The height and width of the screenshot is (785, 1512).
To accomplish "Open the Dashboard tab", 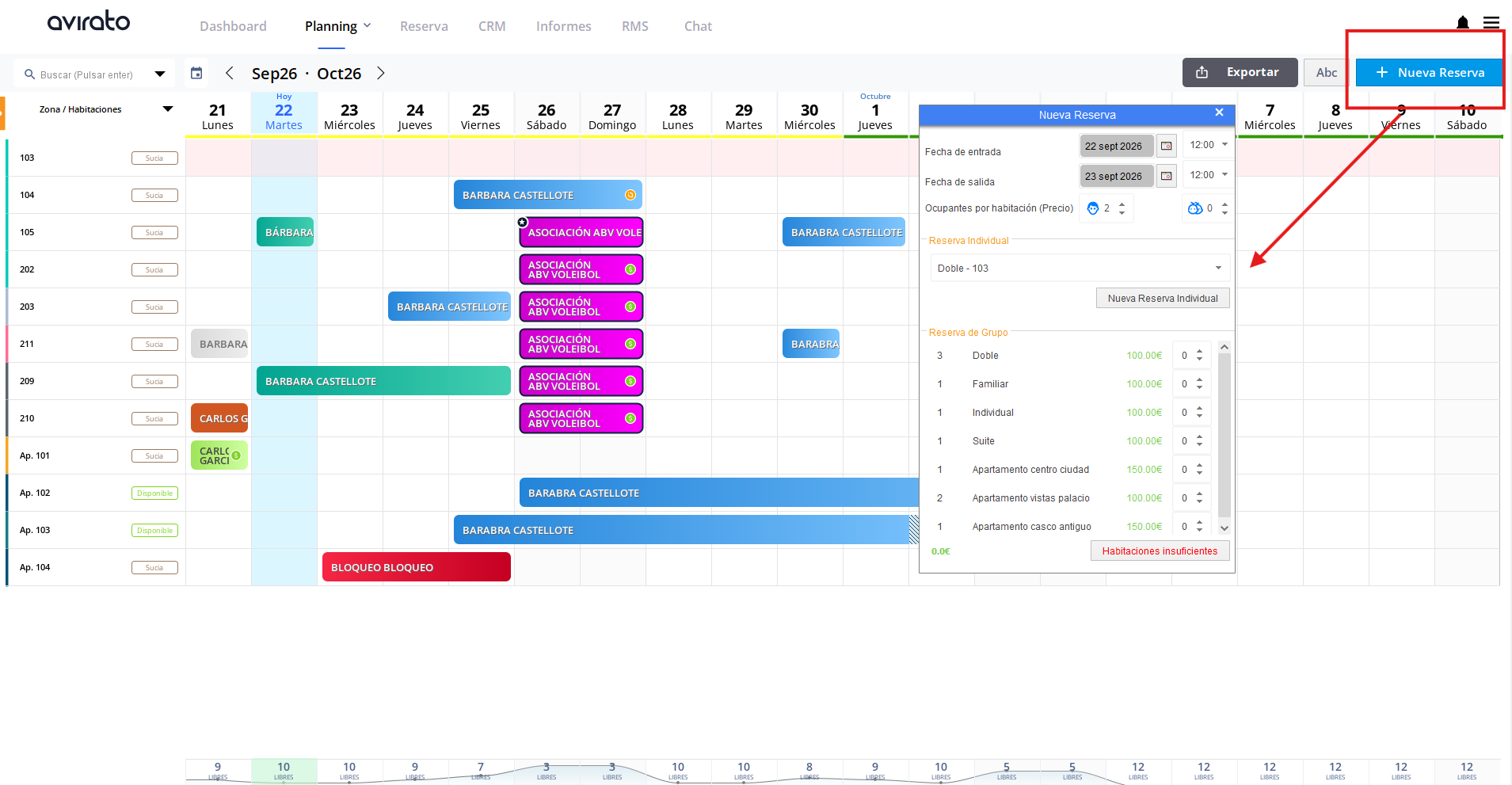I will (x=233, y=26).
